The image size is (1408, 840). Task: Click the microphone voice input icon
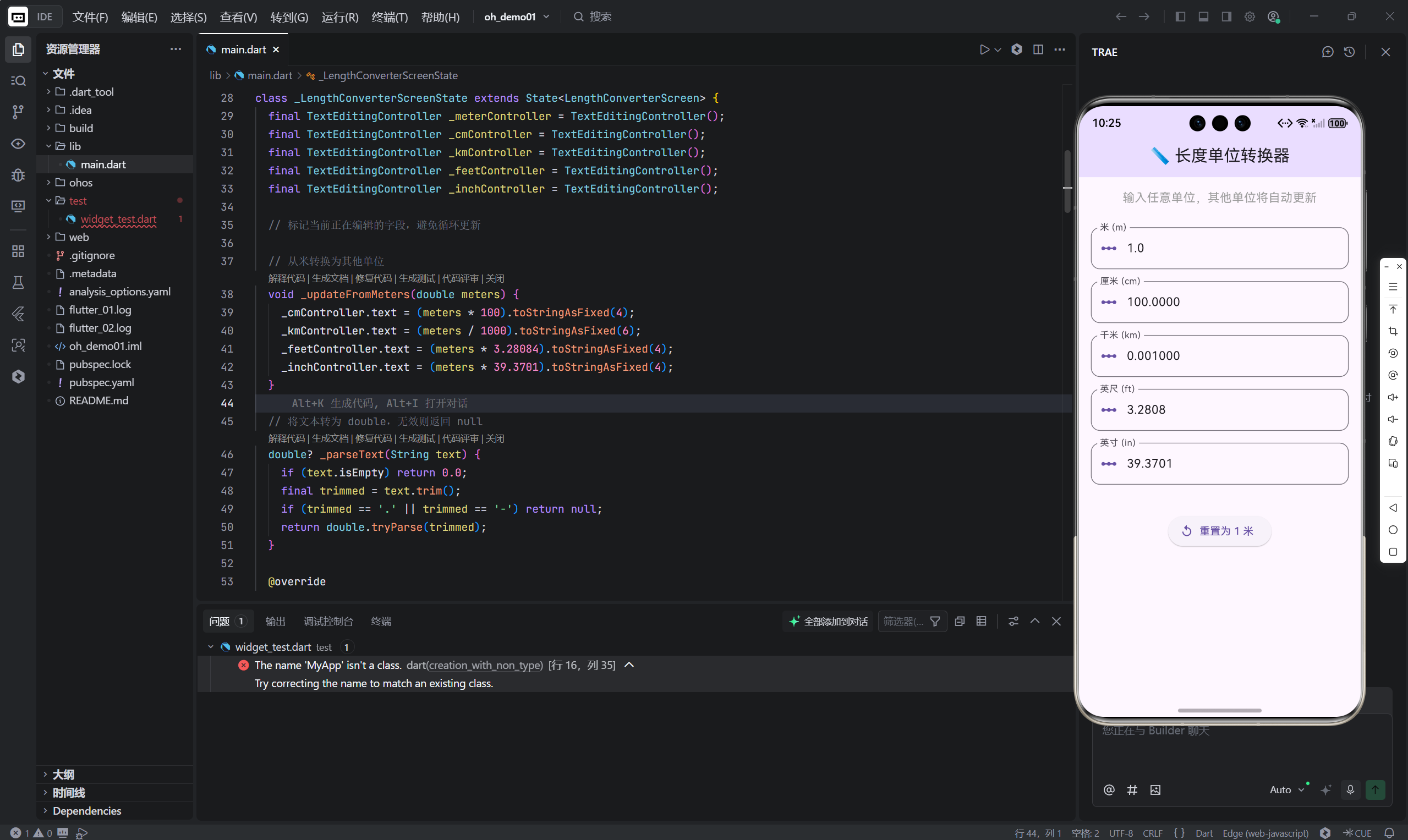[x=1350, y=789]
